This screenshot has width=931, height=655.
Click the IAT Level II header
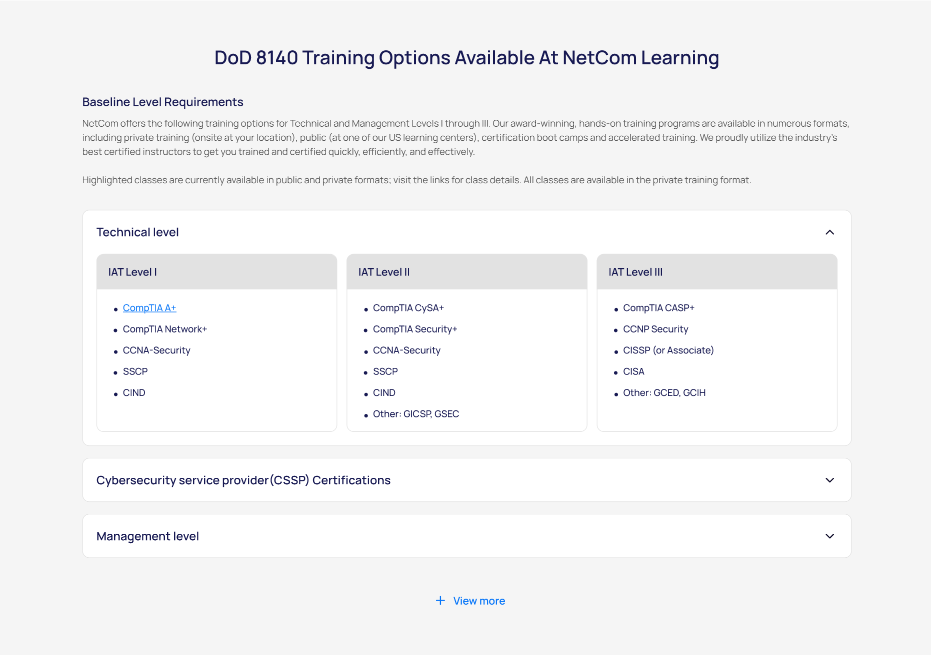point(384,272)
